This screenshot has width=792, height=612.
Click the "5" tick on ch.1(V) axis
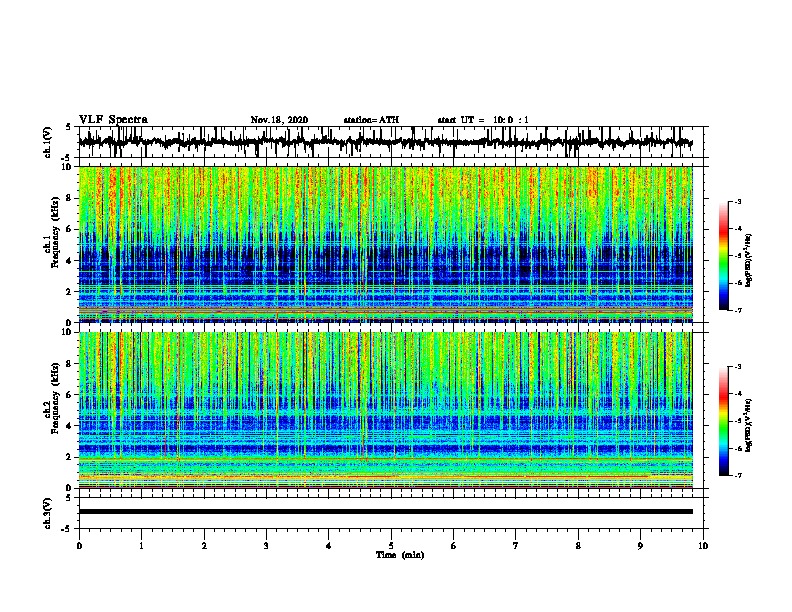(68, 127)
